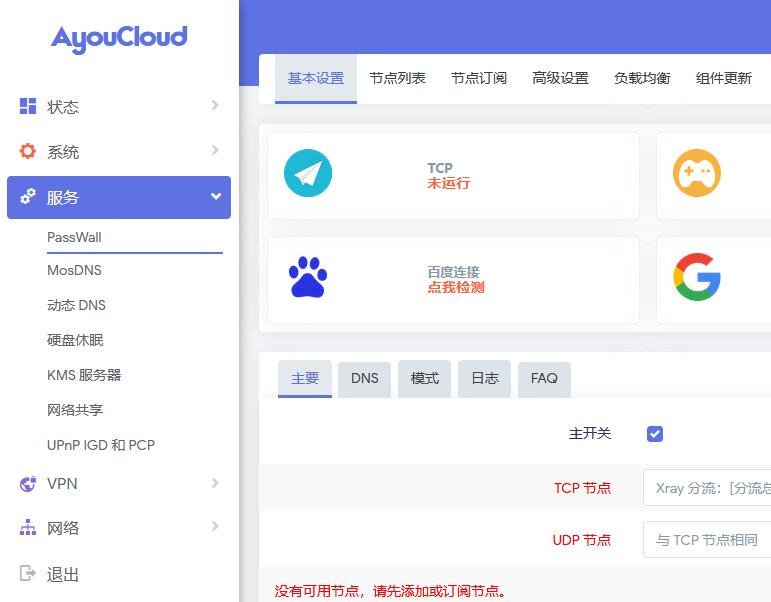Select 动态 DNS in the sidebar
Viewport: 771px width, 602px height.
[x=76, y=305]
